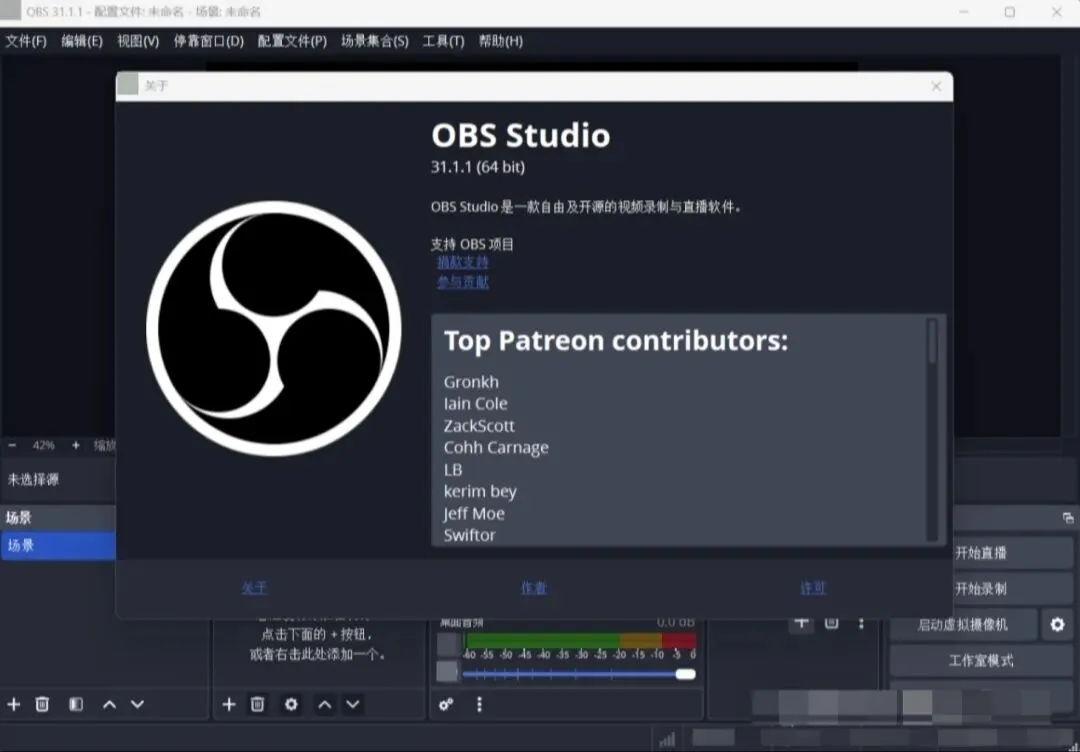Move scene up arrow in Scenes toolbar
The image size is (1080, 752).
(x=109, y=704)
